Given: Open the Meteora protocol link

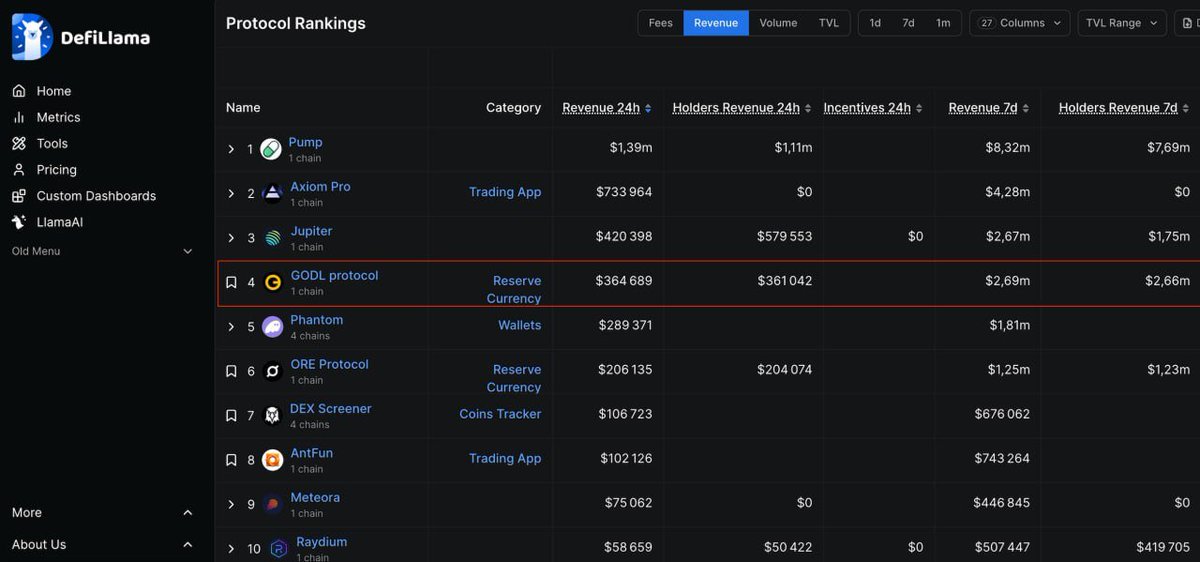Looking at the screenshot, I should (315, 498).
